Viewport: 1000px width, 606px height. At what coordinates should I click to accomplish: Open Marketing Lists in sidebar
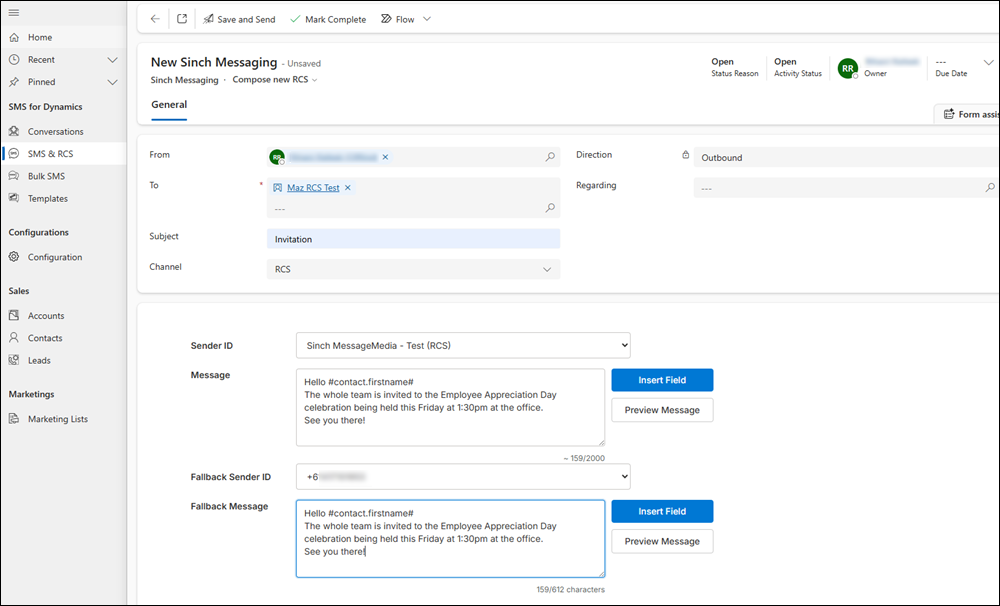point(64,419)
